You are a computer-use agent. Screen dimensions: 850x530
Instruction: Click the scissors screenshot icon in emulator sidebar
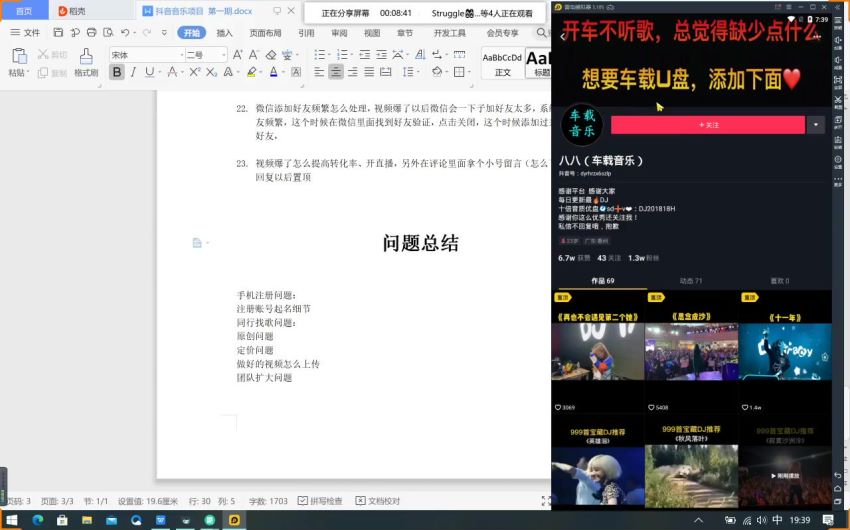838,101
